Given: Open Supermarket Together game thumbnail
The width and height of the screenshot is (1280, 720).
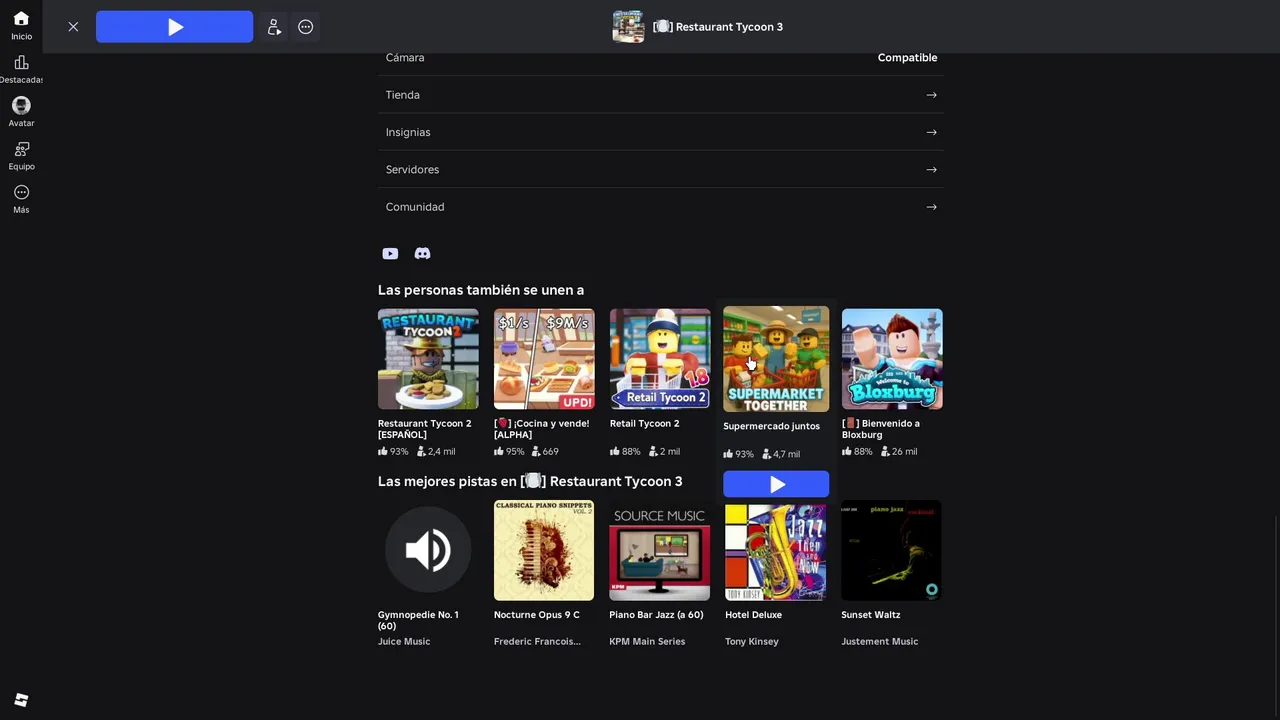Looking at the screenshot, I should pyautogui.click(x=776, y=359).
